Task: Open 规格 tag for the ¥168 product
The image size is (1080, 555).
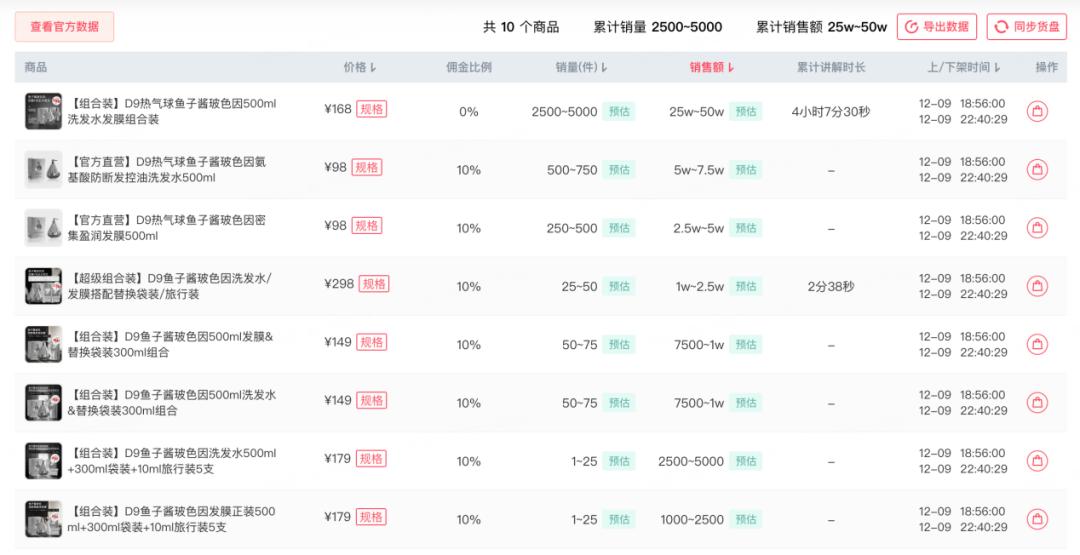Action: point(371,109)
